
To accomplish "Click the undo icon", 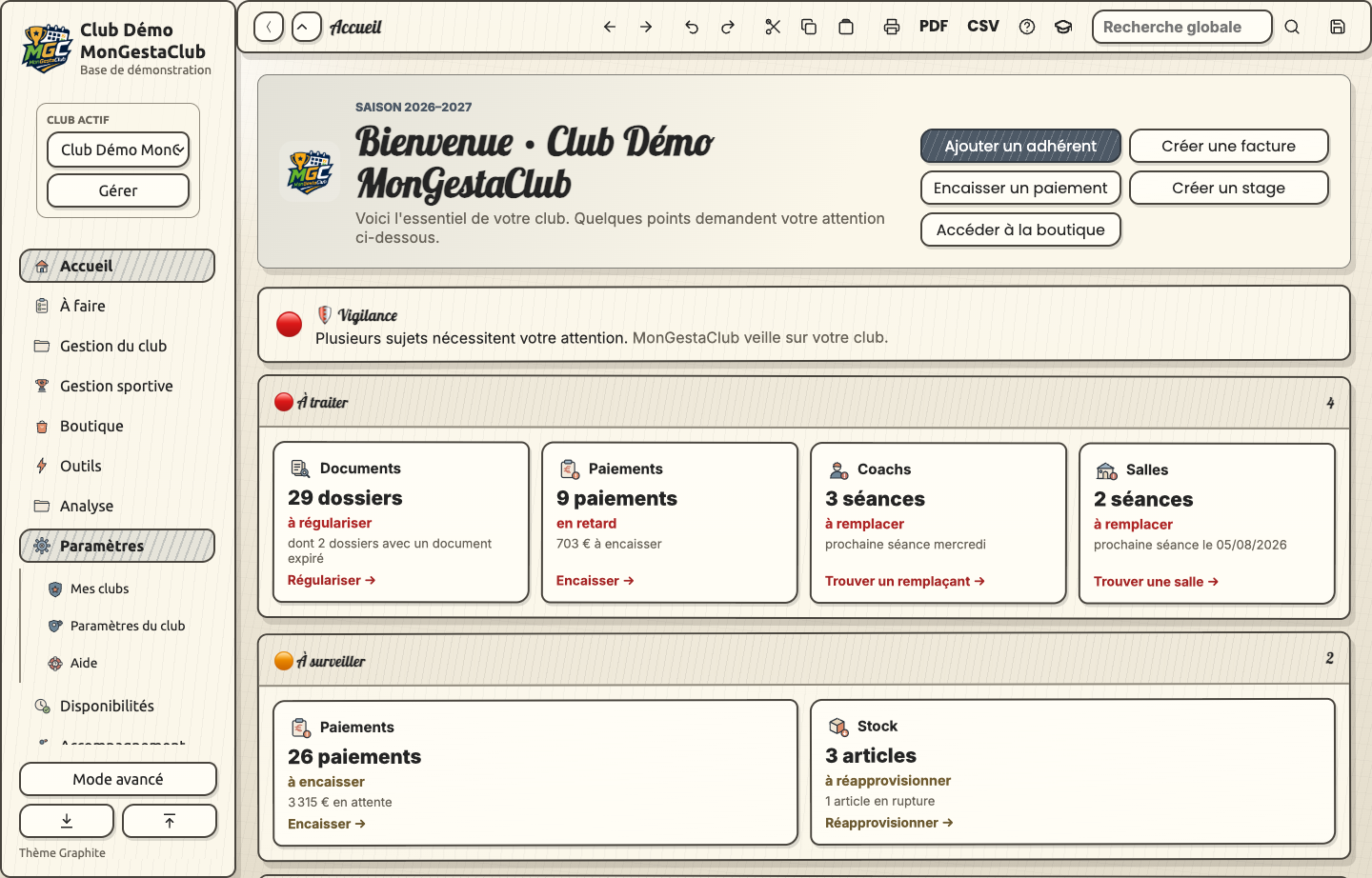I will click(692, 27).
